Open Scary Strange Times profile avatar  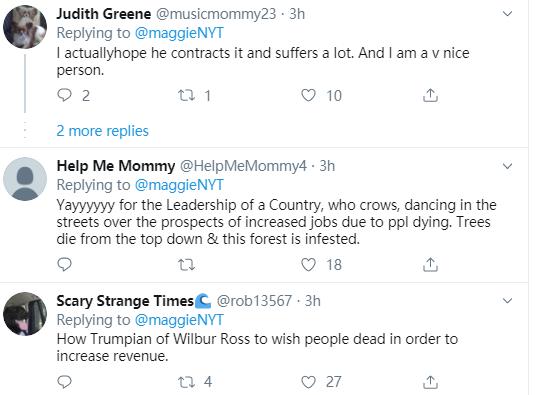pos(25,314)
